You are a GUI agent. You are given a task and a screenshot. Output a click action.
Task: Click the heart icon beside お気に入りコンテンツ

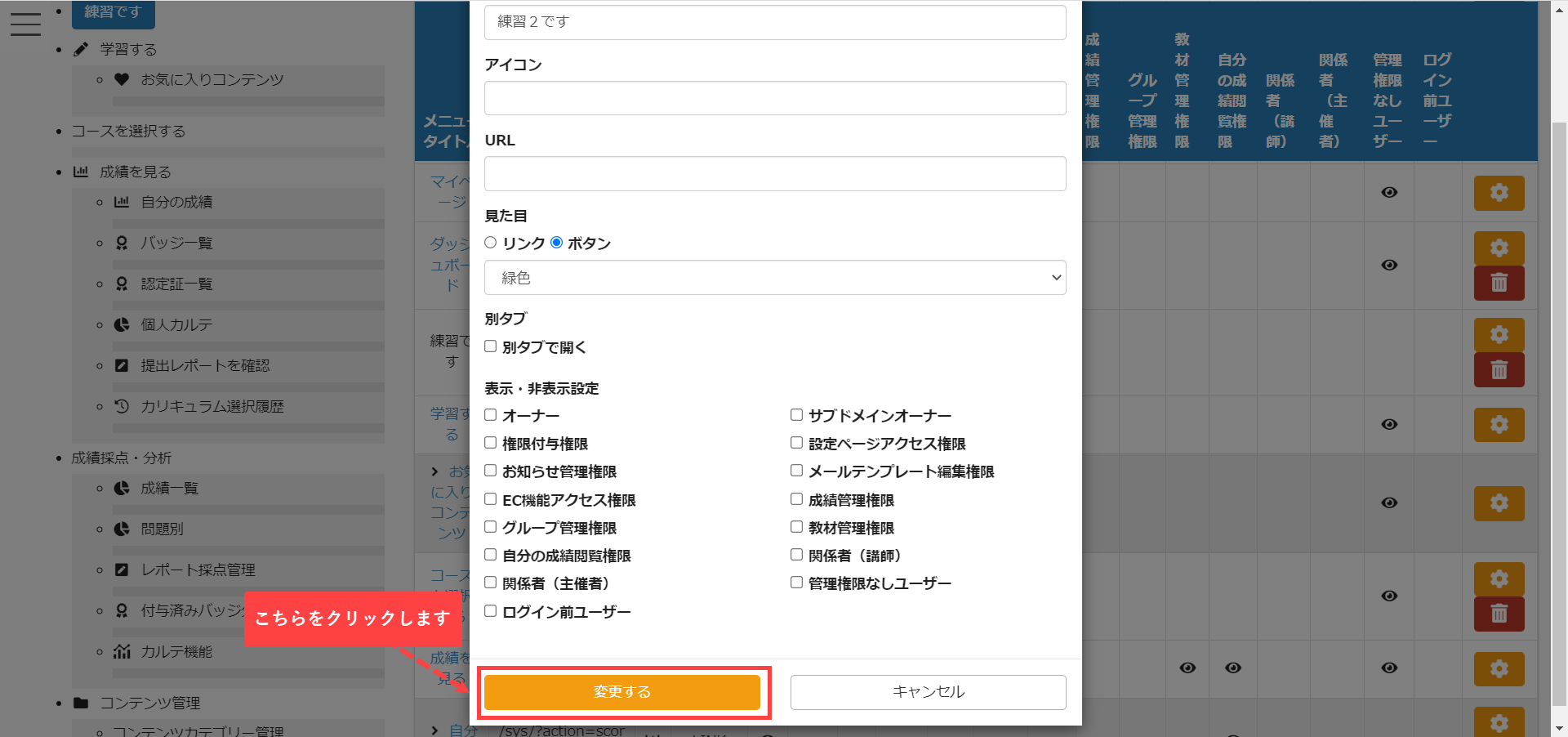tap(122, 79)
